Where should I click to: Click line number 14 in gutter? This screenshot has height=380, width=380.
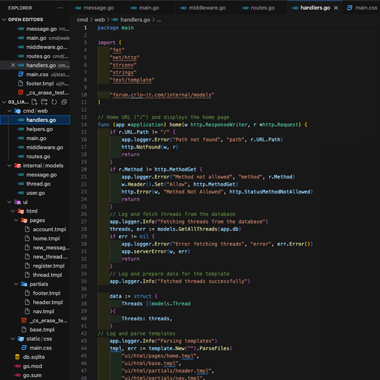point(84,125)
